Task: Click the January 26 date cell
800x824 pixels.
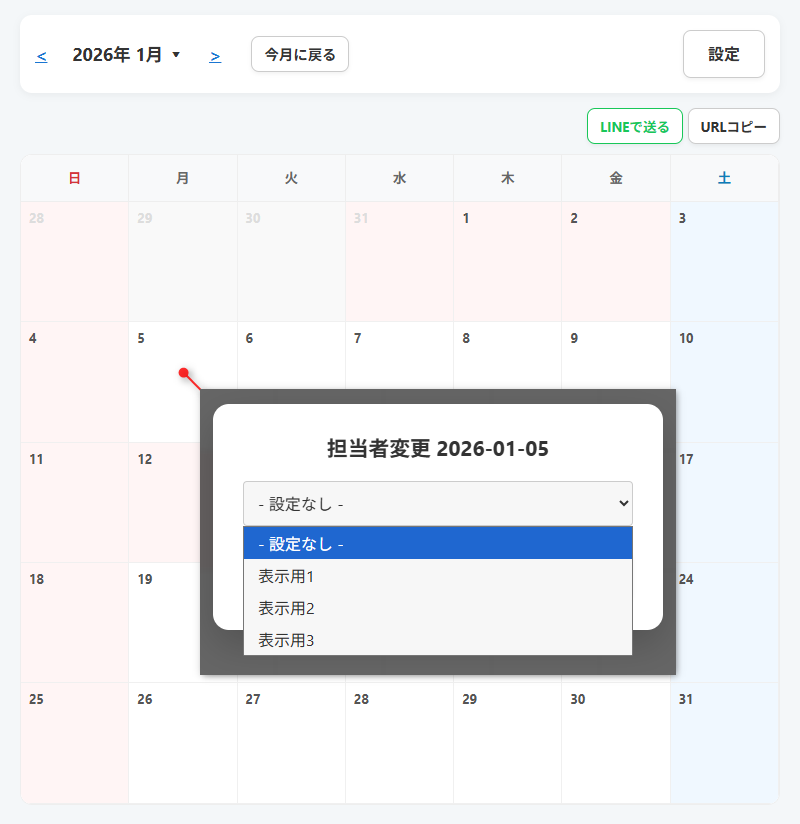Action: 182,742
